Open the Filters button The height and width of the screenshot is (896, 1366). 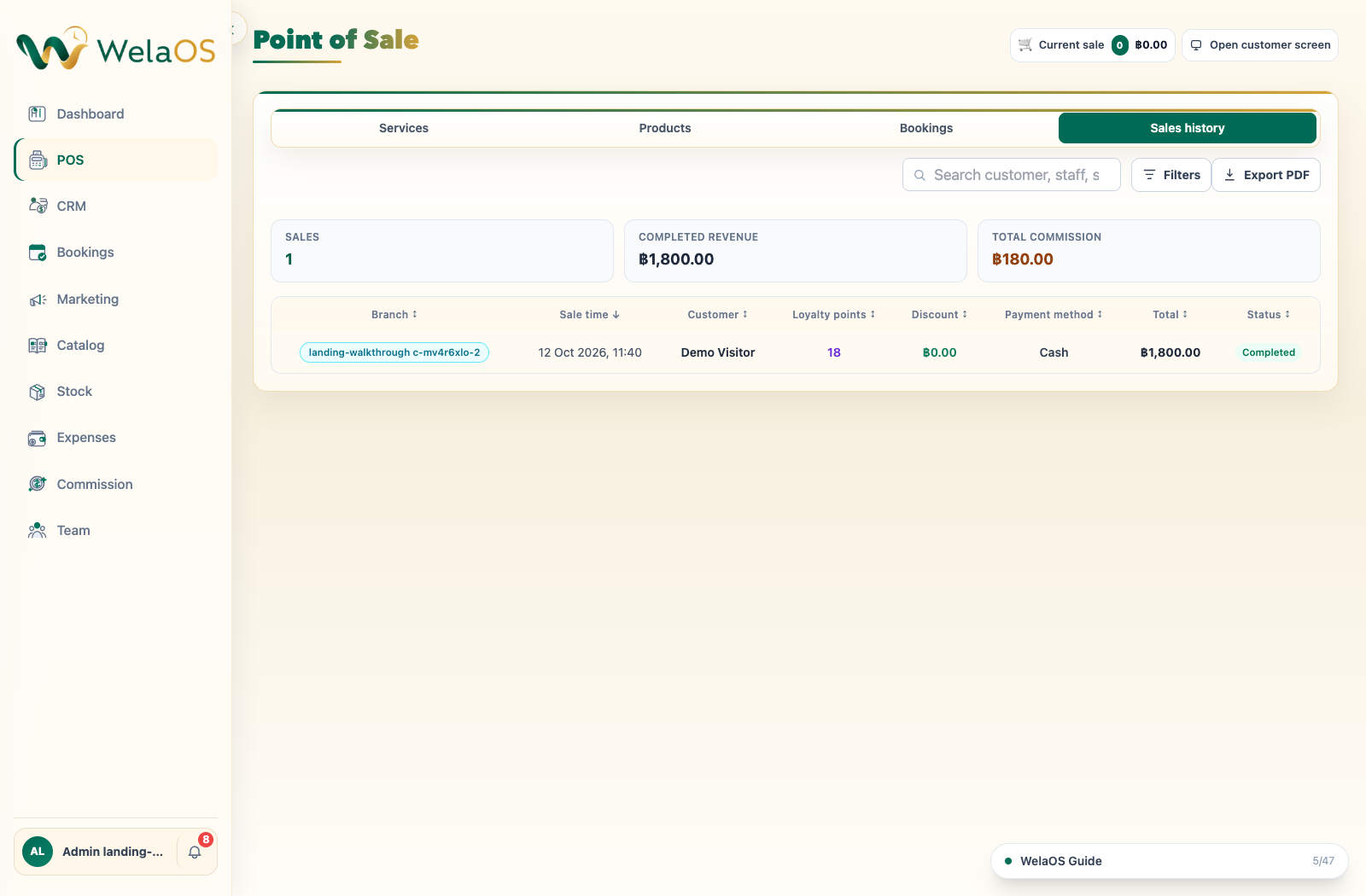click(1171, 175)
